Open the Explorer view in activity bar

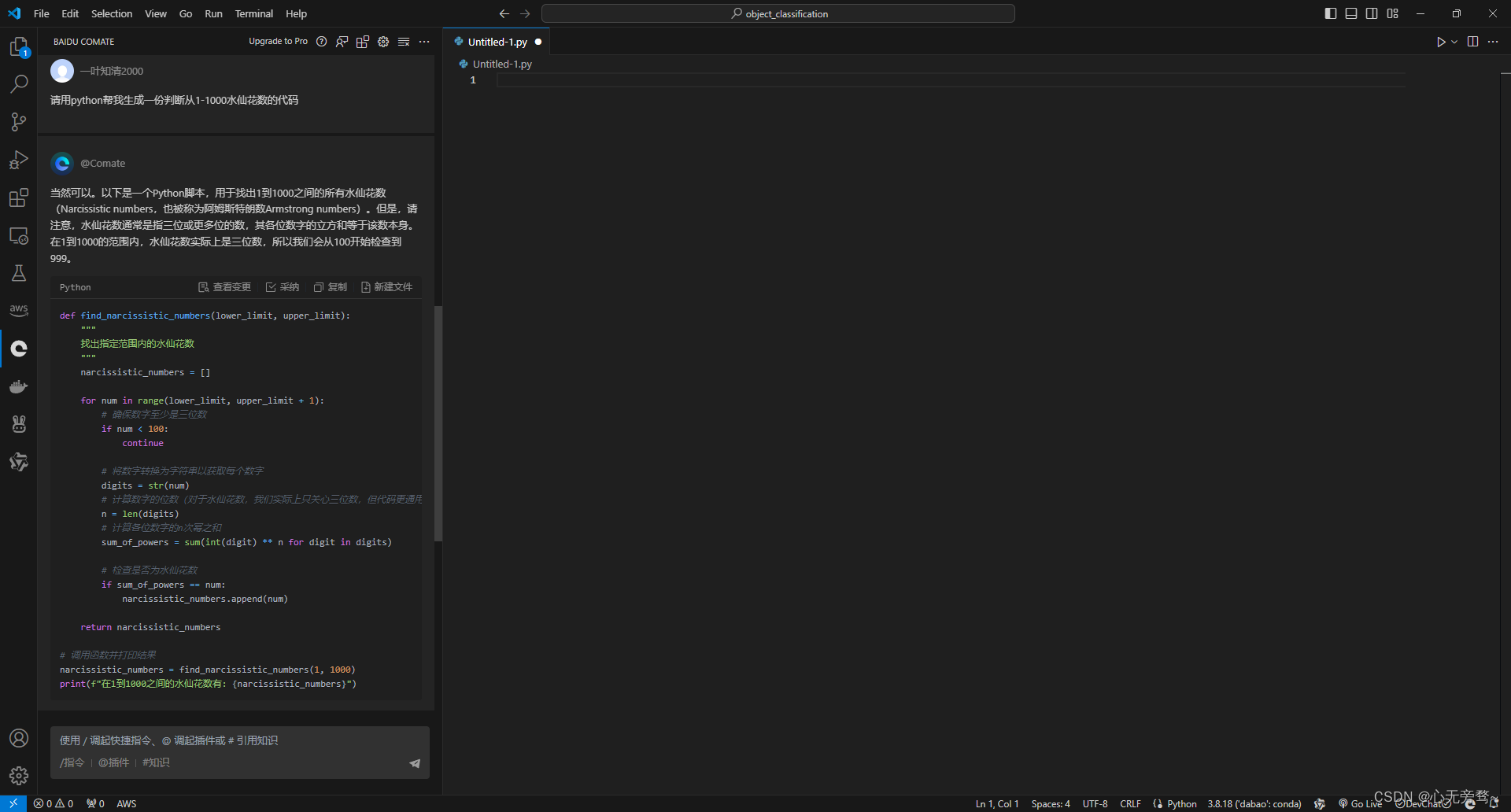[x=19, y=46]
